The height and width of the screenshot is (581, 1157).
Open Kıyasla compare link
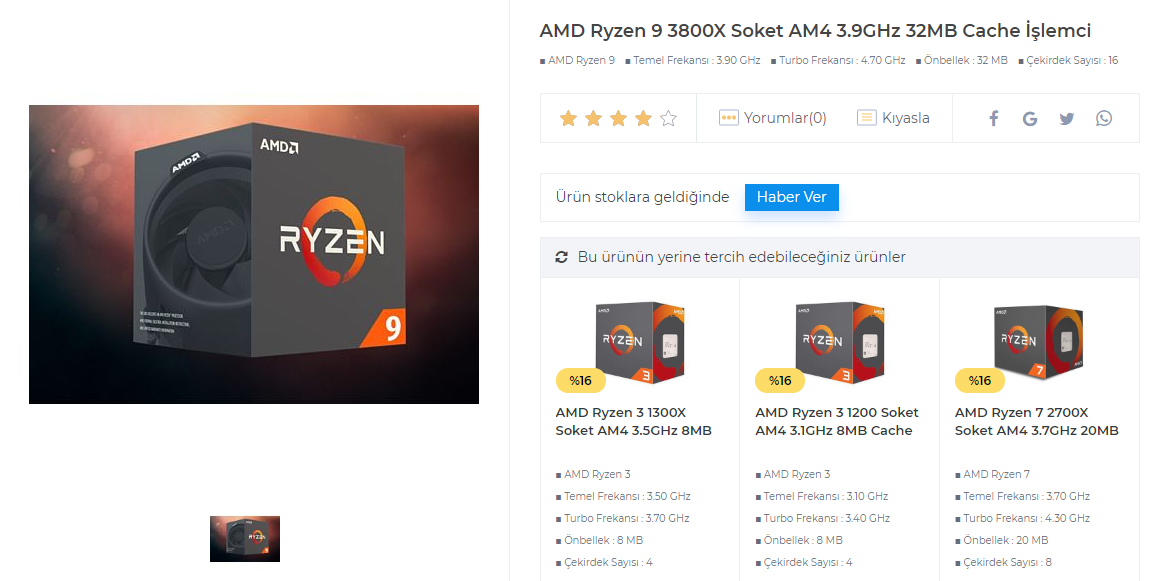pos(905,118)
